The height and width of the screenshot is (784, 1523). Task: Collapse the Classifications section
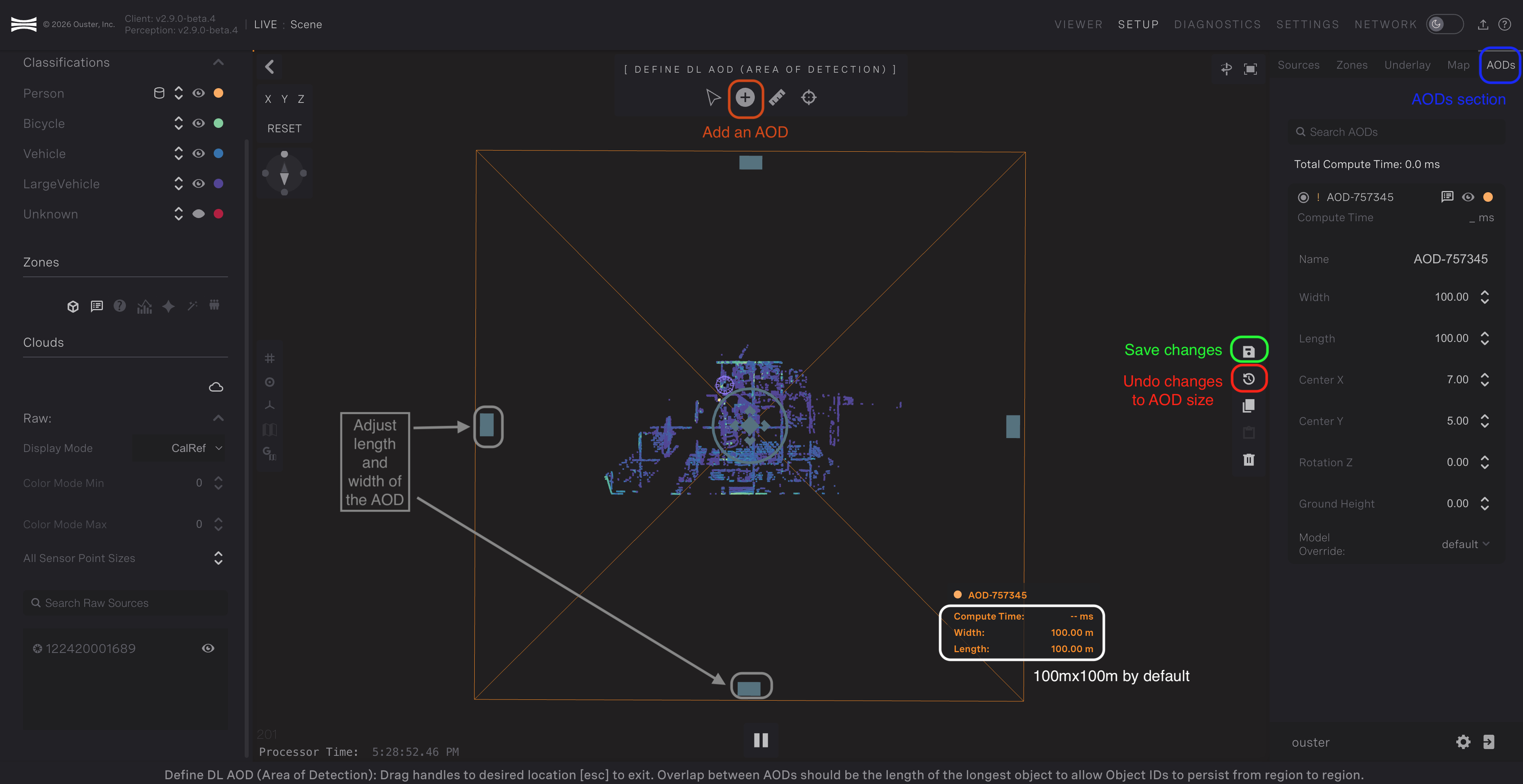218,63
